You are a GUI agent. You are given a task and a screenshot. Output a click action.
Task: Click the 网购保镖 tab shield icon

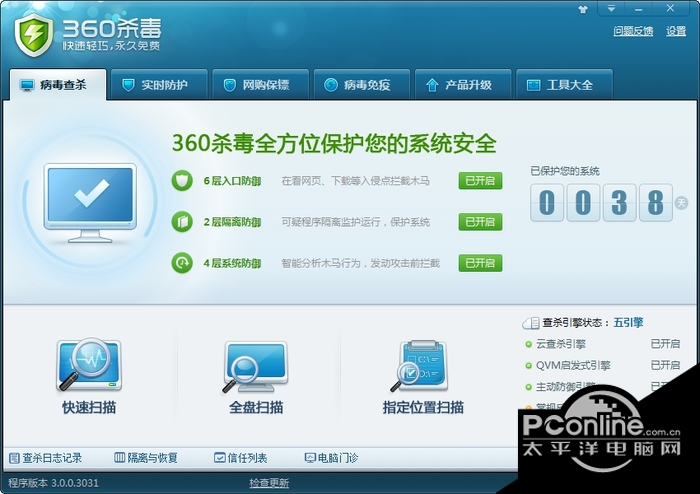click(x=230, y=85)
